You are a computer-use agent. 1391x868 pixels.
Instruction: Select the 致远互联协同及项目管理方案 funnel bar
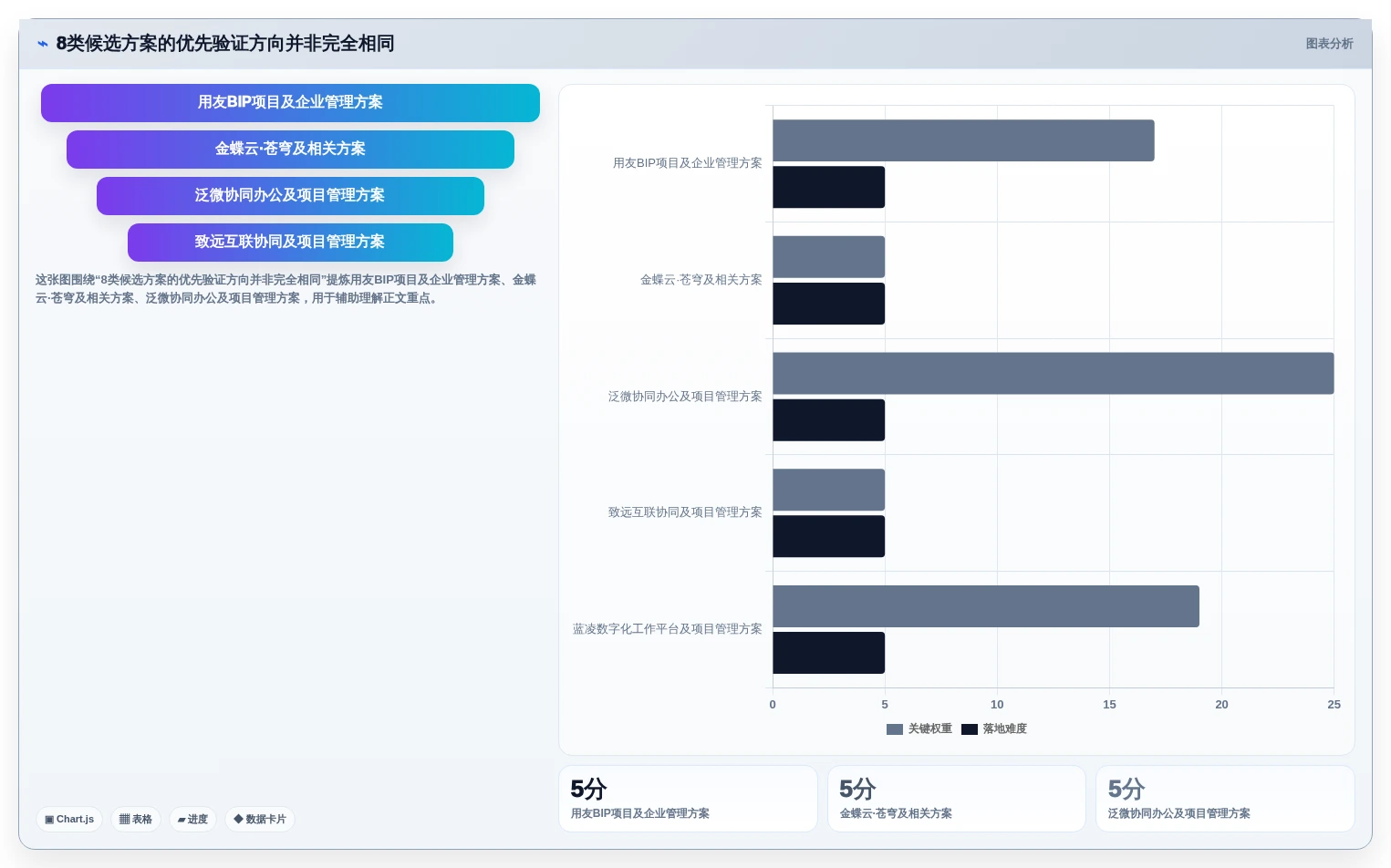coord(290,243)
